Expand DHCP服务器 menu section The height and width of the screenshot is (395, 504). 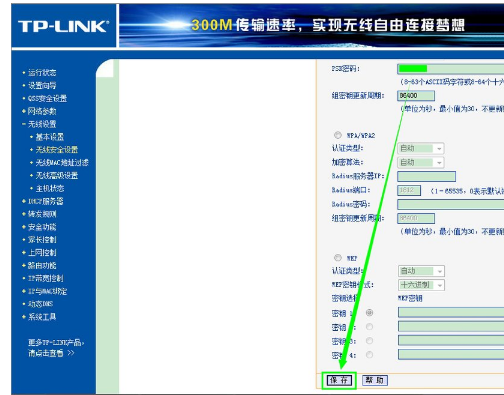coord(46,201)
